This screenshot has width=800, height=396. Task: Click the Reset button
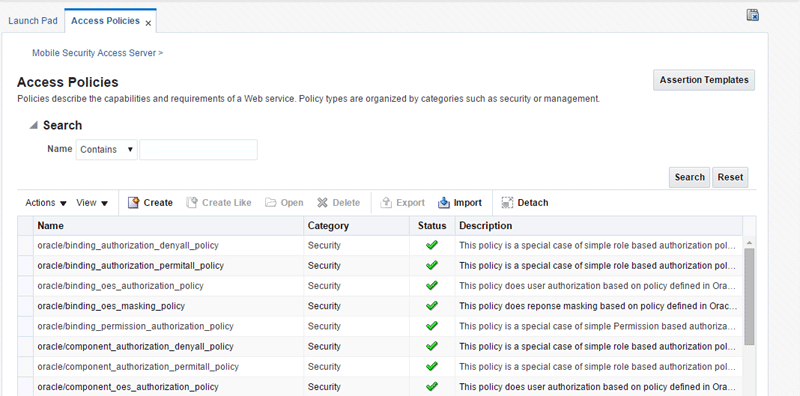pyautogui.click(x=730, y=177)
